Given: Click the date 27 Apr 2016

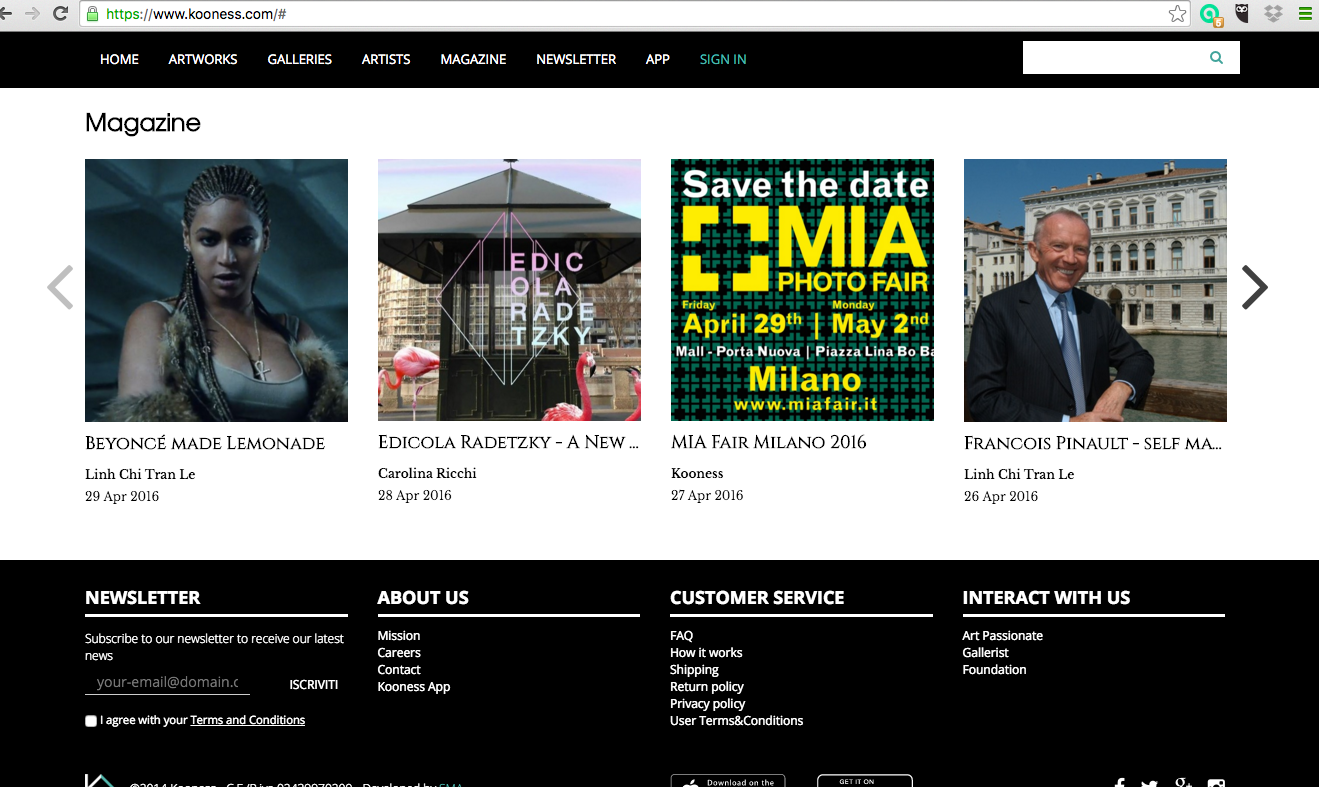Looking at the screenshot, I should point(707,495).
